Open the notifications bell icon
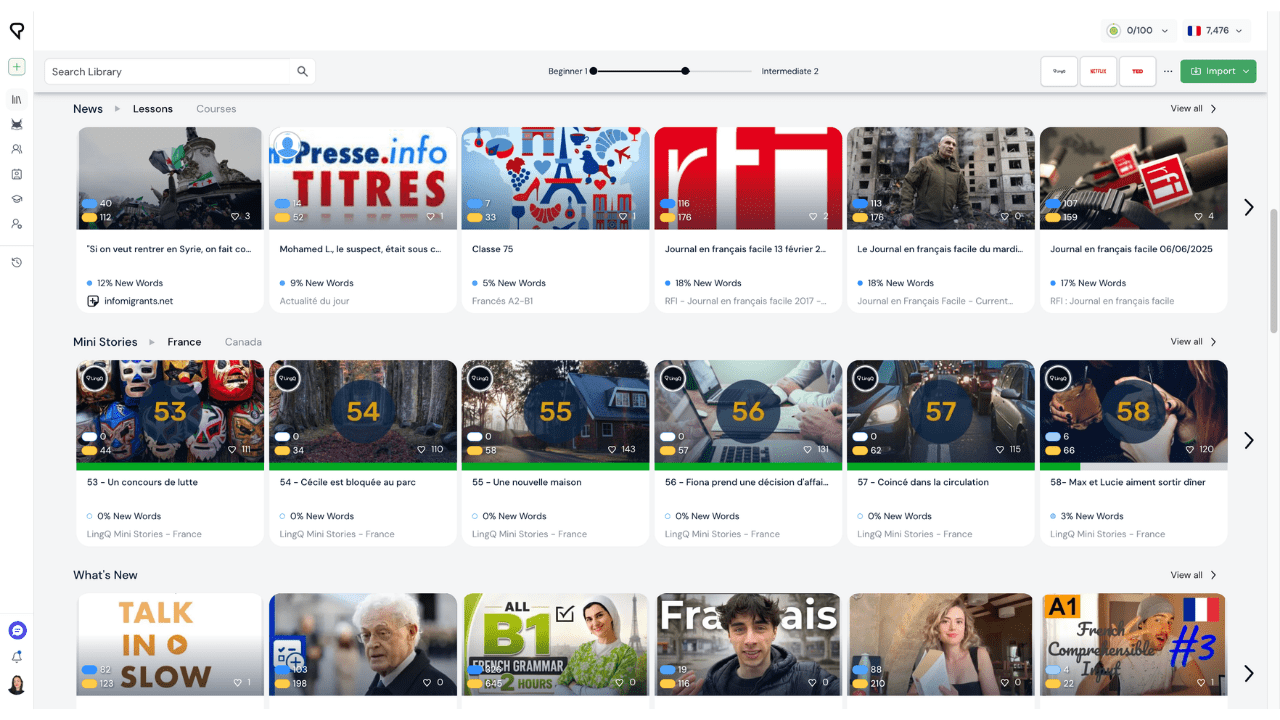Screen dimensions: 1280x720 [x=17, y=657]
